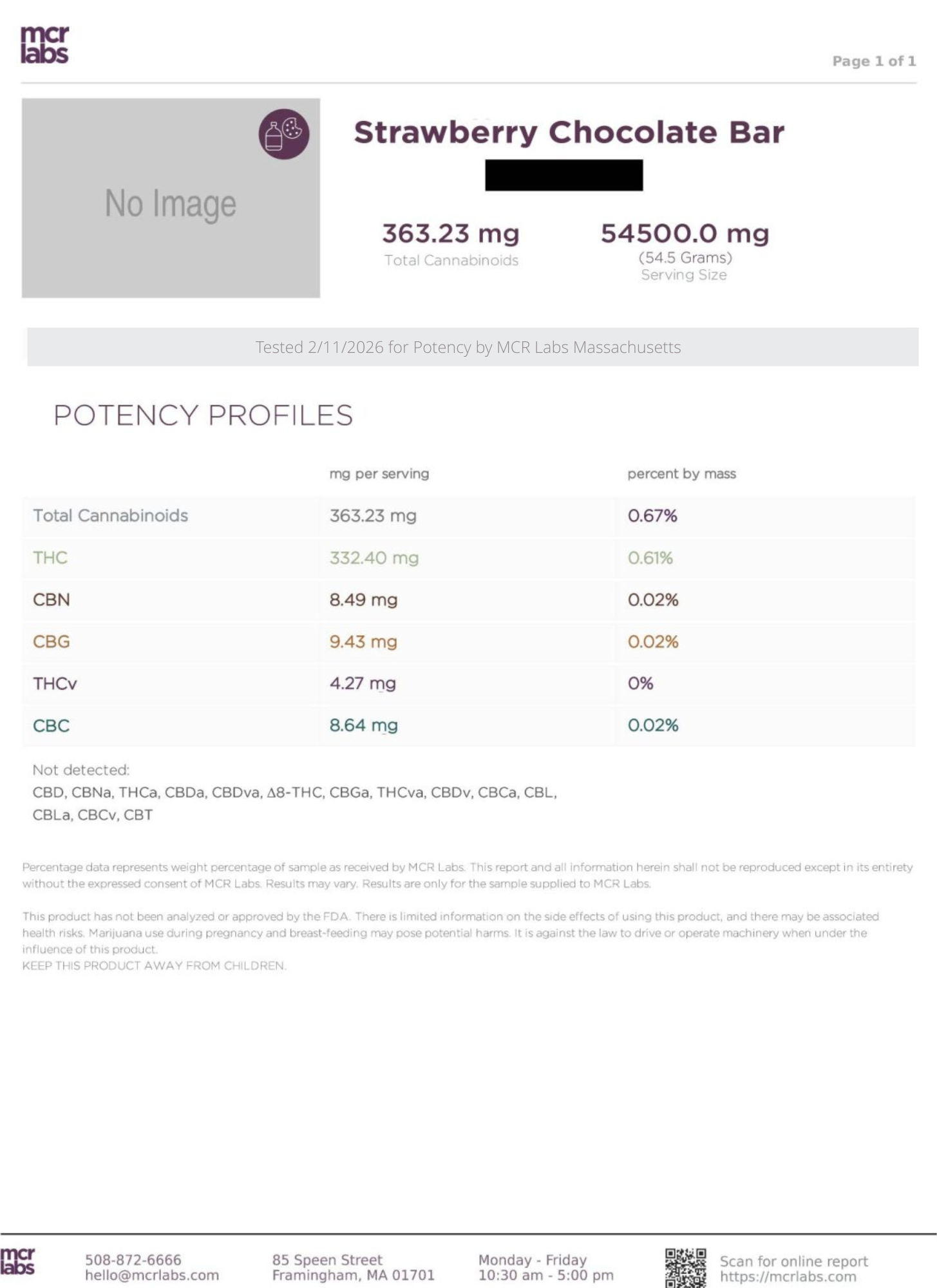Click the 508-872-6666 phone number
This screenshot has width=937, height=1288.
(x=133, y=1260)
